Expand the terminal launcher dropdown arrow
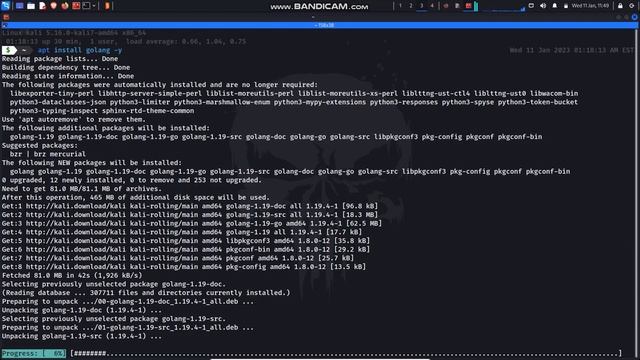640x360 pixels. [94, 6]
